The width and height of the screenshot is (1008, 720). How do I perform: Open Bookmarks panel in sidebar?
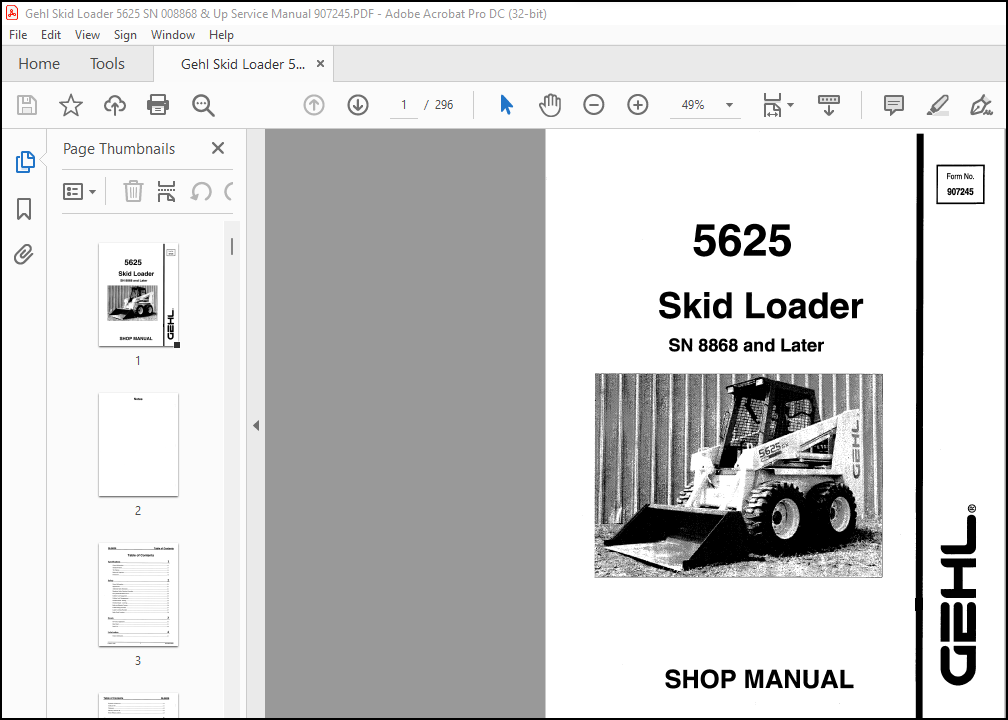[x=24, y=209]
